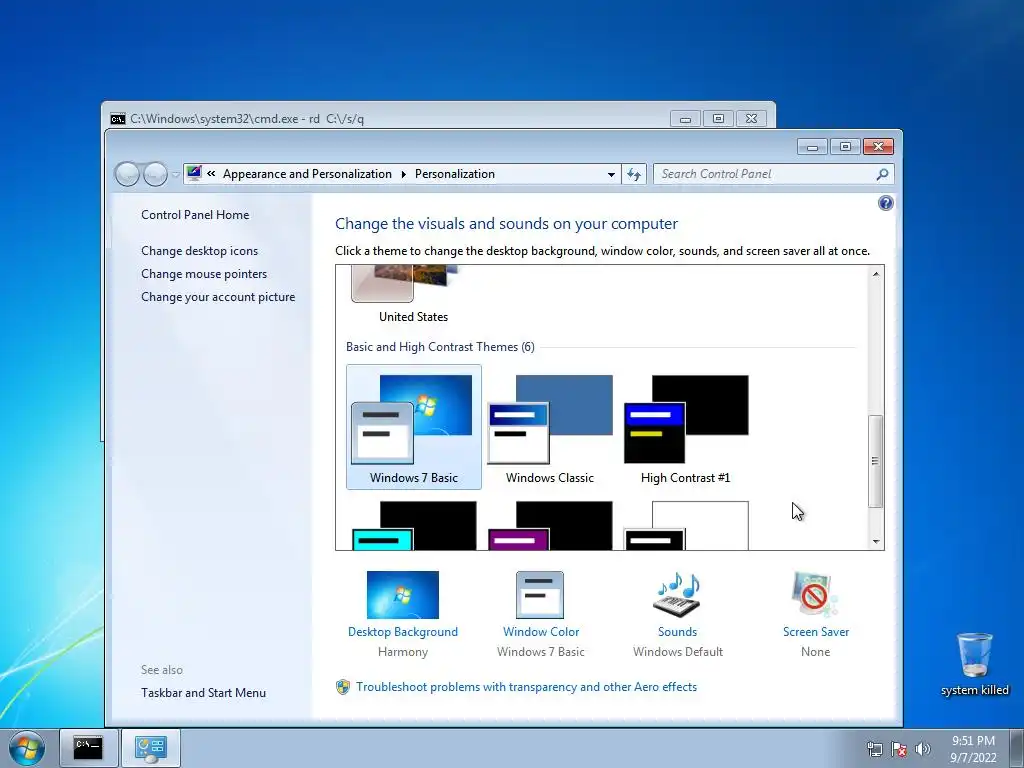Close the Personalization window
The height and width of the screenshot is (768, 1024).
click(x=878, y=147)
